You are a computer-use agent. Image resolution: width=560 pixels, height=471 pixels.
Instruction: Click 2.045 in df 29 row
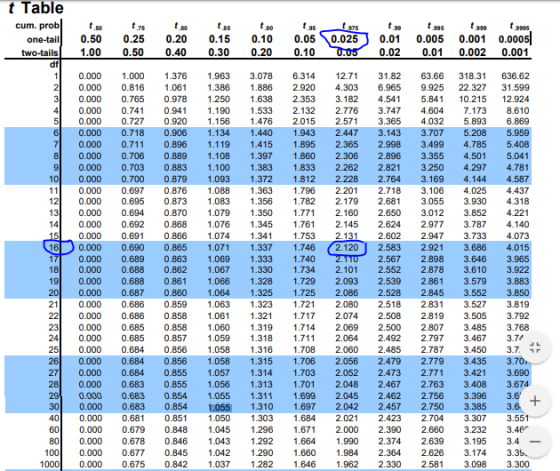click(x=346, y=396)
